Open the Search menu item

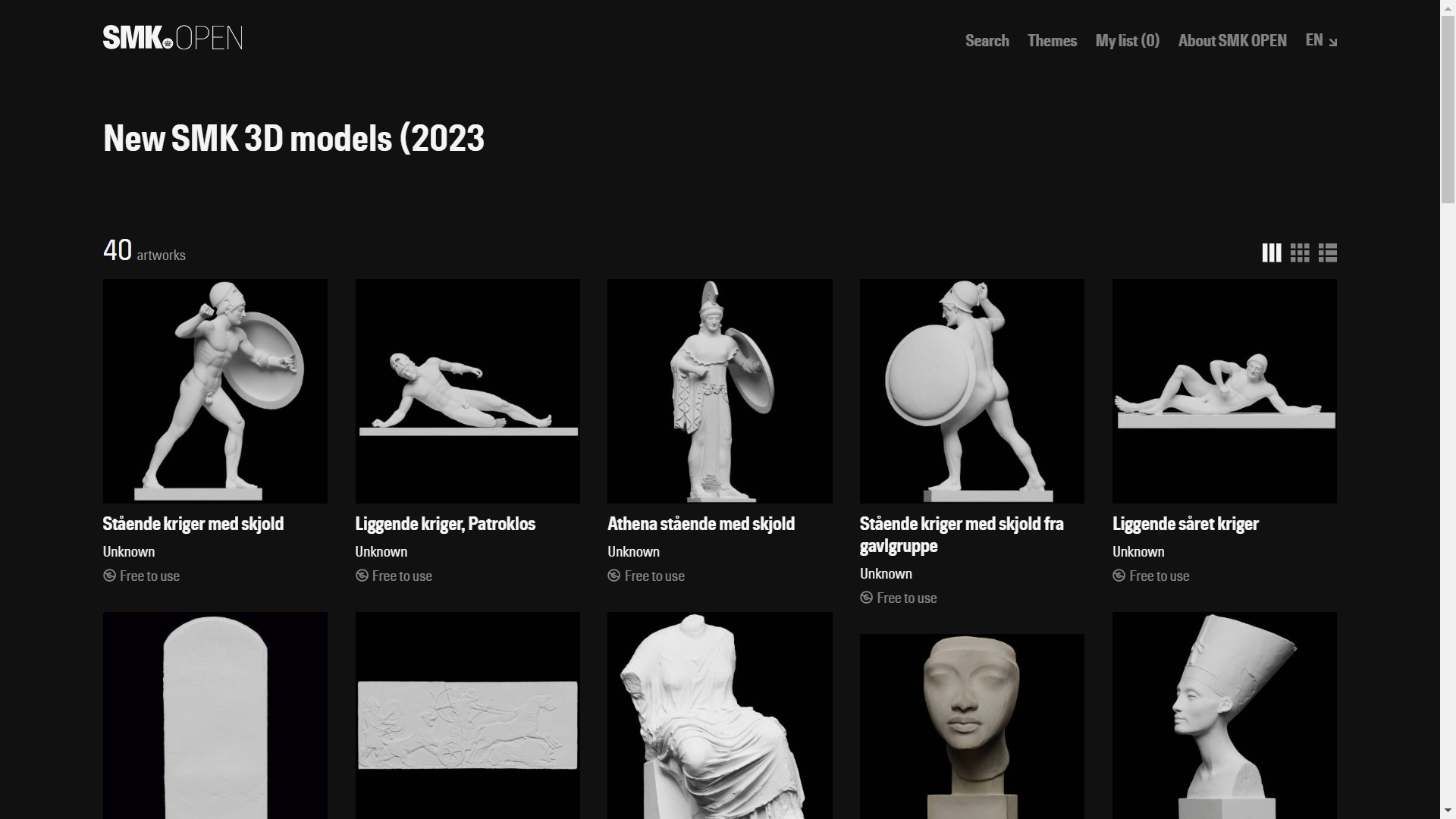pos(987,40)
